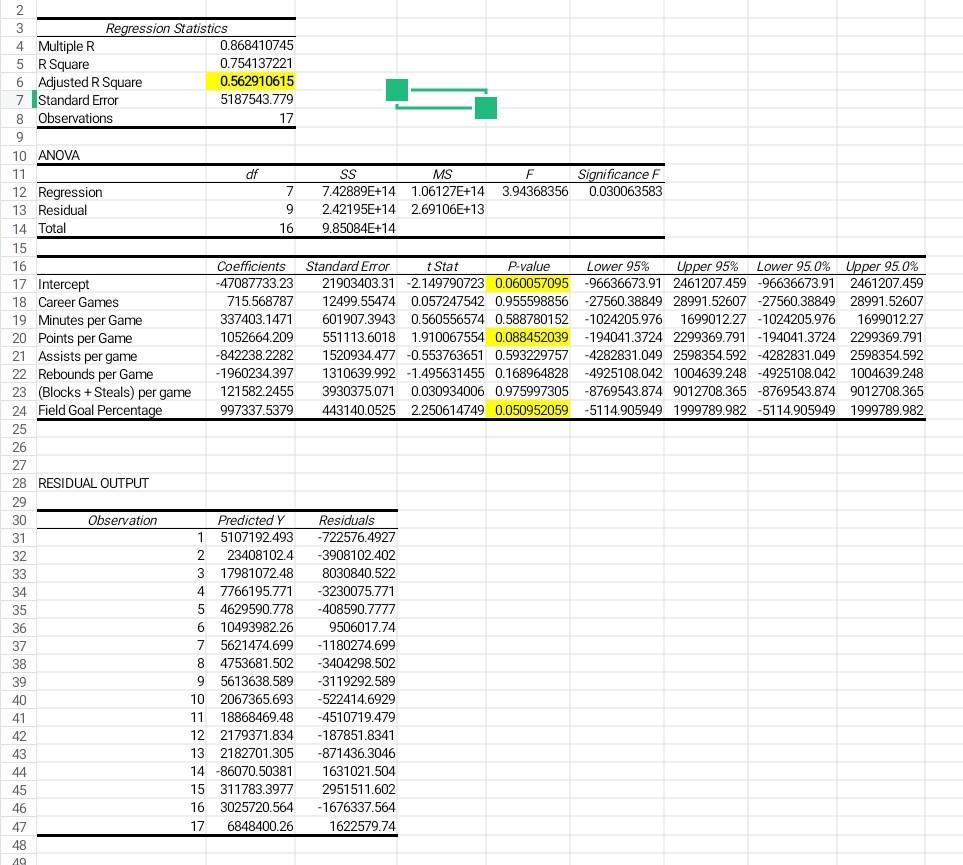963x865 pixels.
Task: Select the highlighted Adjusted R Square value
Action: tap(251, 82)
